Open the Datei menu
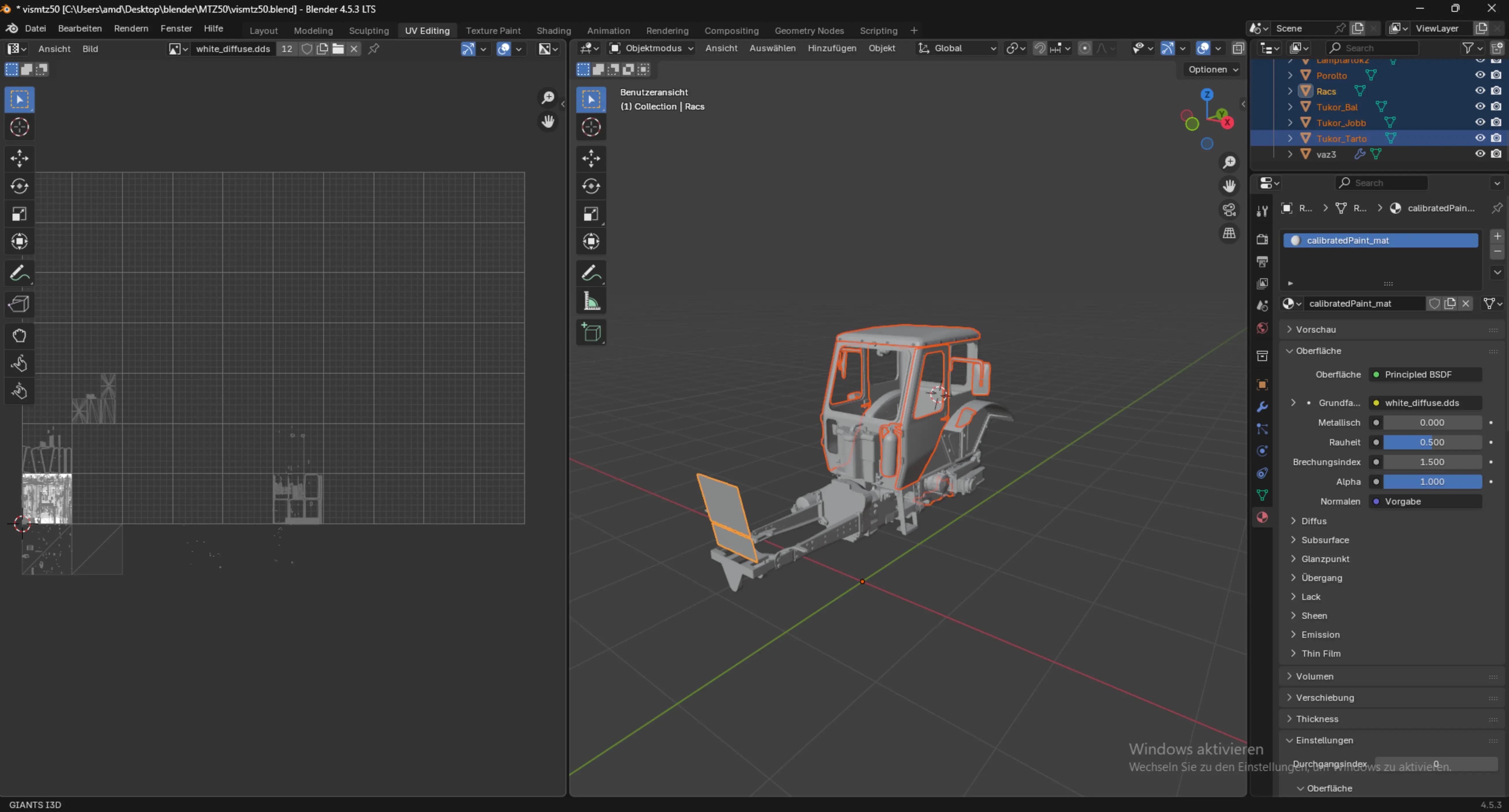1509x812 pixels. [35, 28]
